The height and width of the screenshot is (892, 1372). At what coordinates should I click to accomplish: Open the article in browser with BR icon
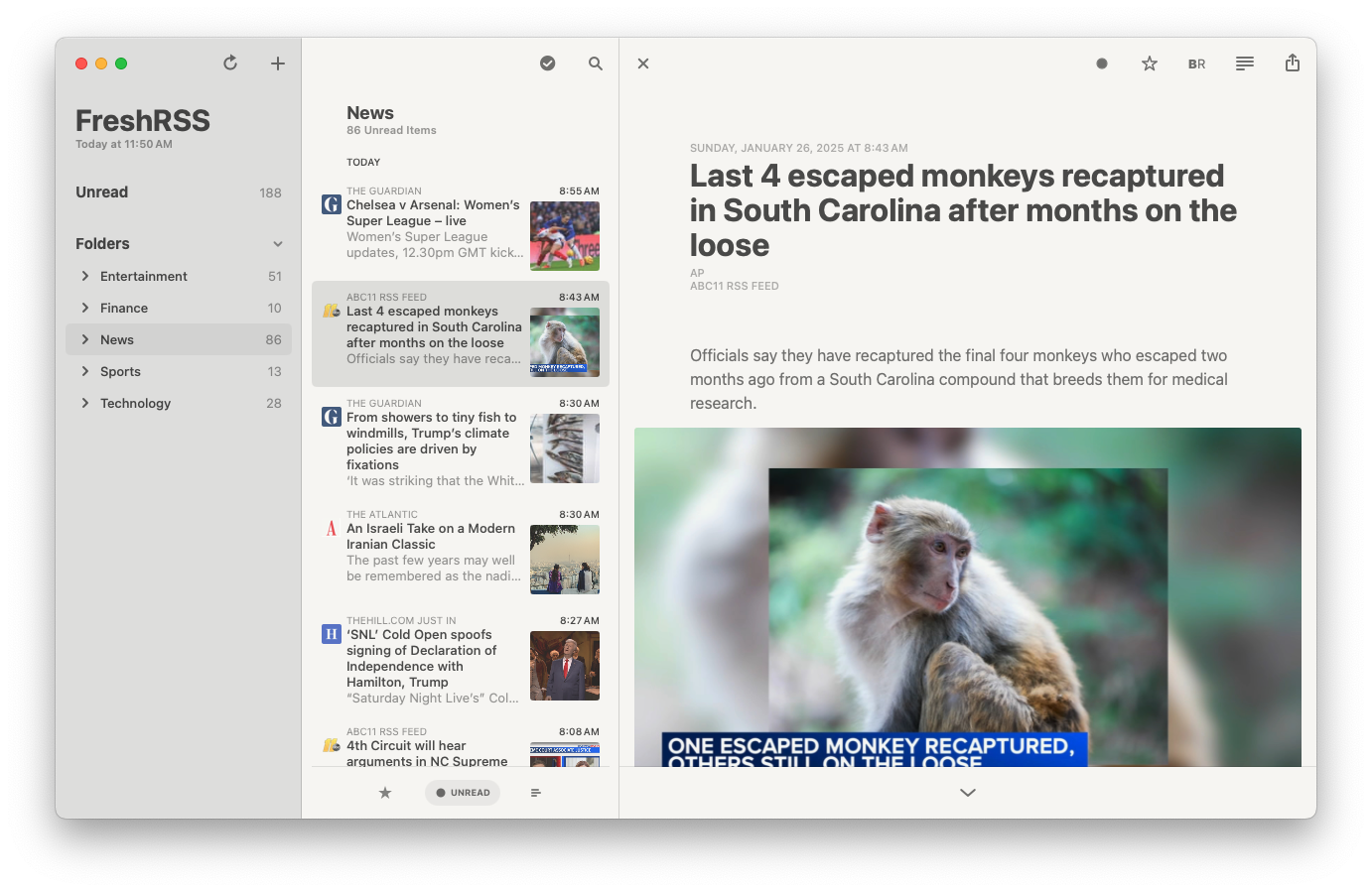pos(1196,63)
